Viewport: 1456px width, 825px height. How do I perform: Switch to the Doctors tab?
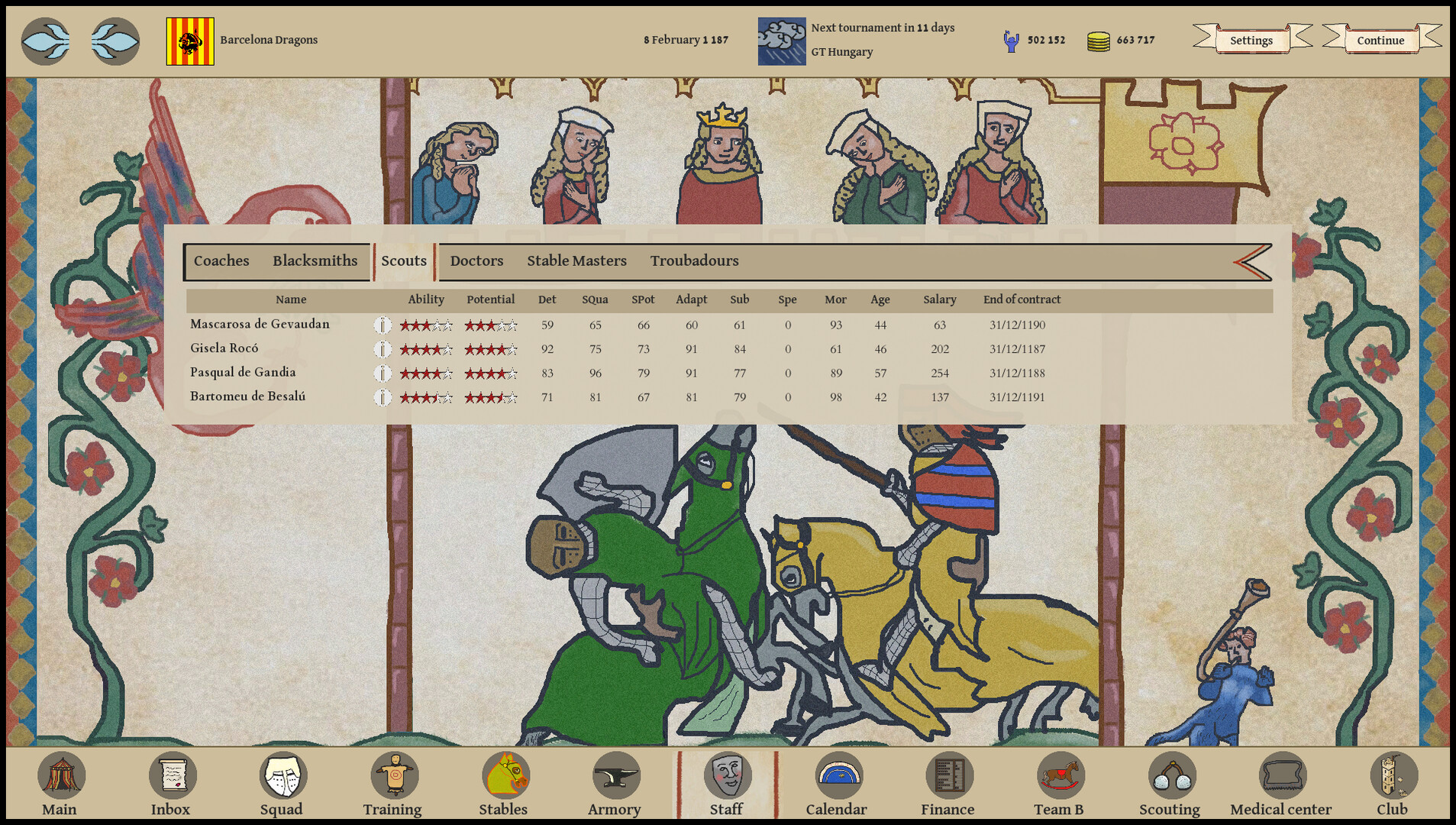(x=476, y=260)
